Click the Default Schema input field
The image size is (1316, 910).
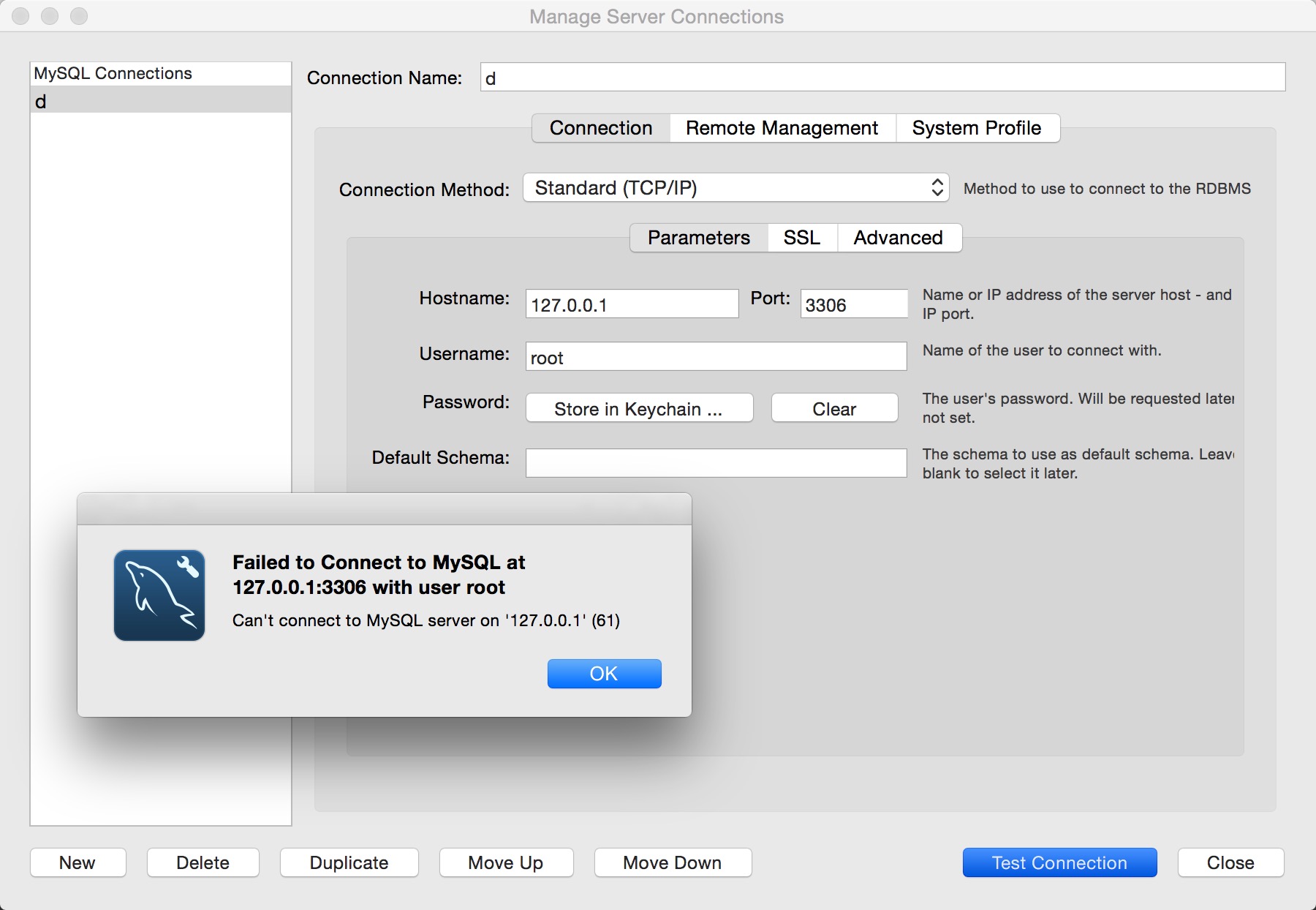pyautogui.click(x=716, y=463)
